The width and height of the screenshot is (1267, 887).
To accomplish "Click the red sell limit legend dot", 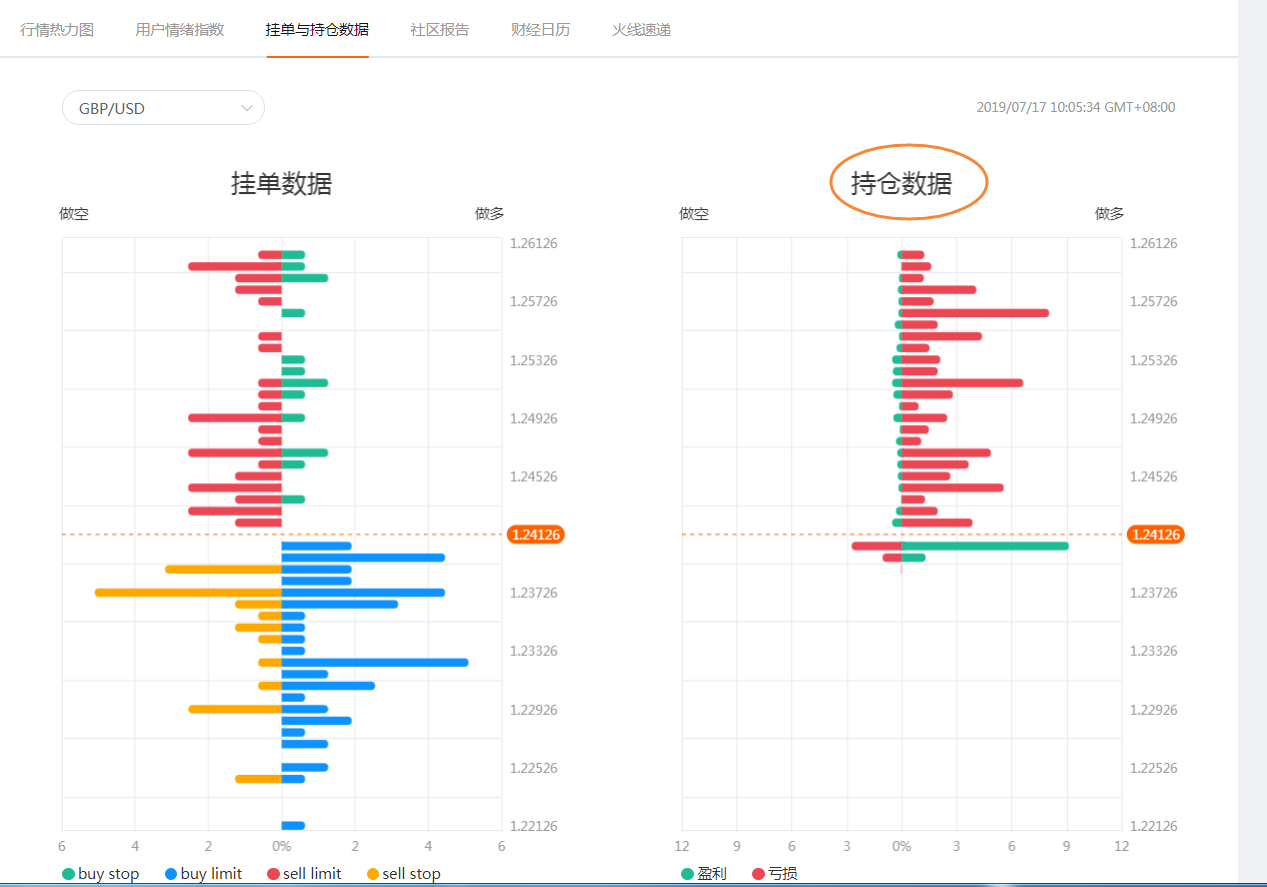I will [274, 874].
